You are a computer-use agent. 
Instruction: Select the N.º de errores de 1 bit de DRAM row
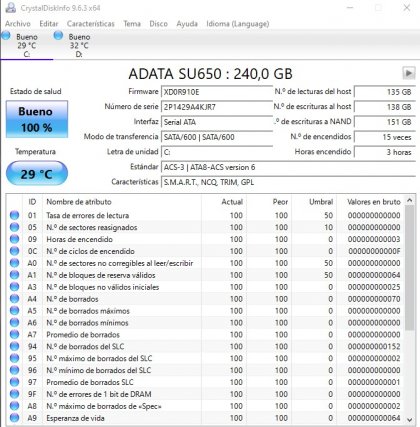click(205, 394)
